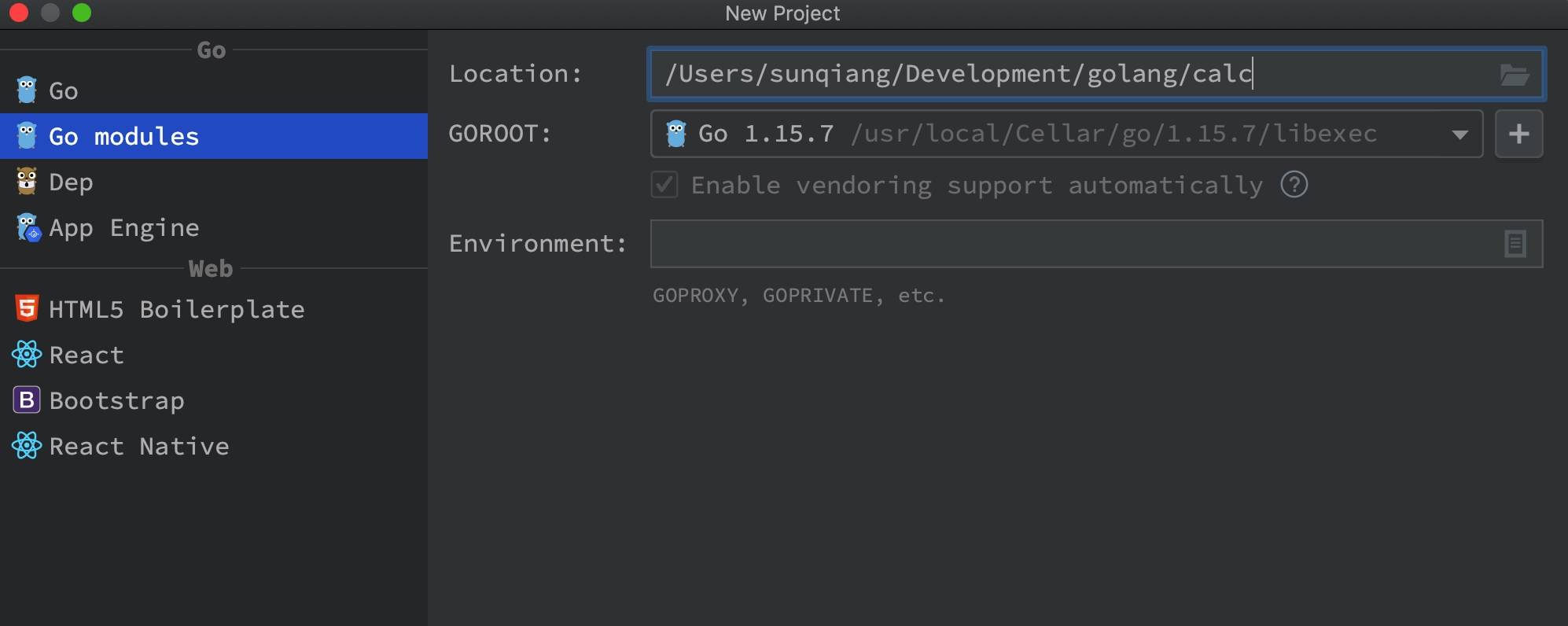Click the React atom icon

pyautogui.click(x=27, y=355)
